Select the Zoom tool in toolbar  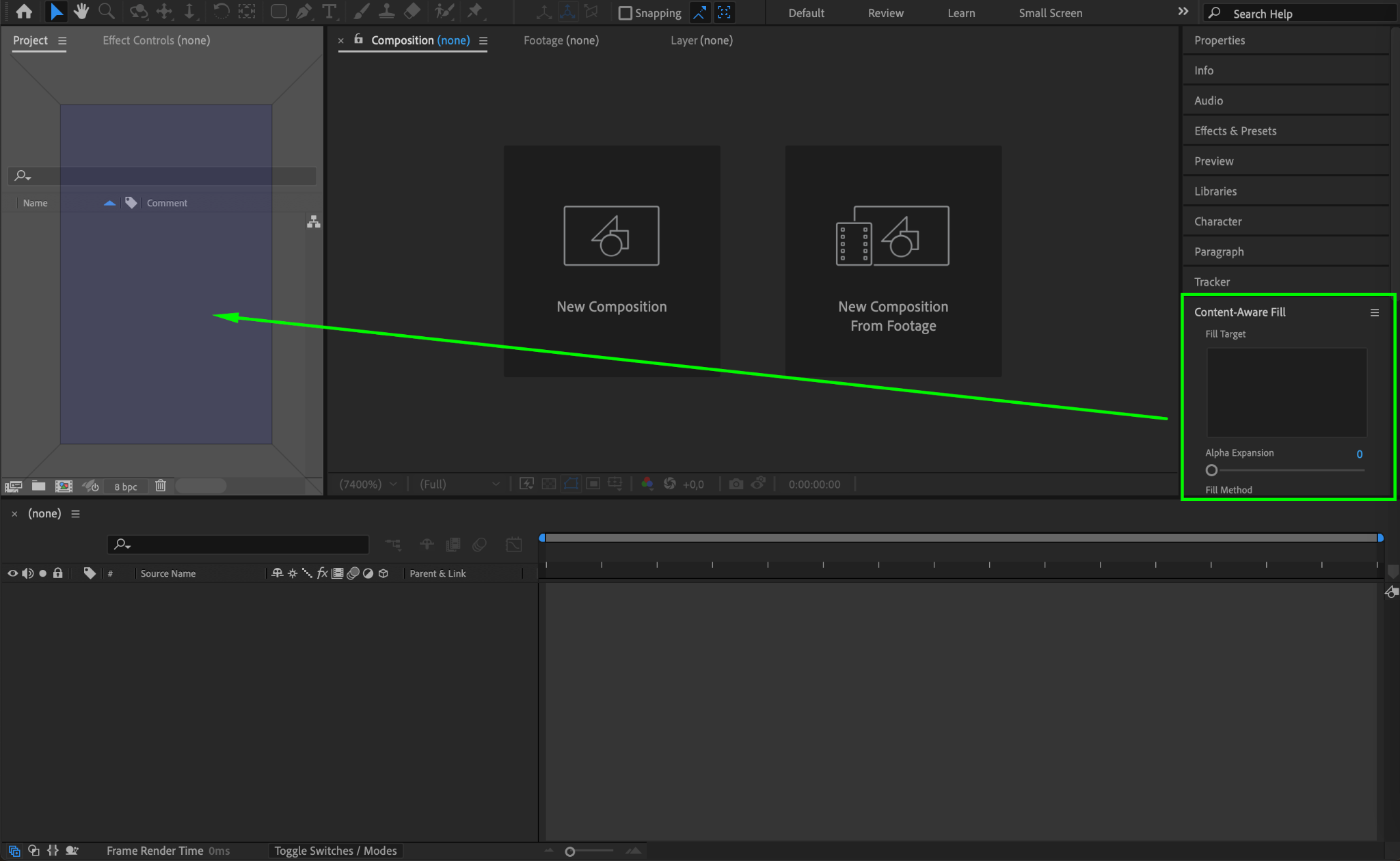click(x=106, y=11)
